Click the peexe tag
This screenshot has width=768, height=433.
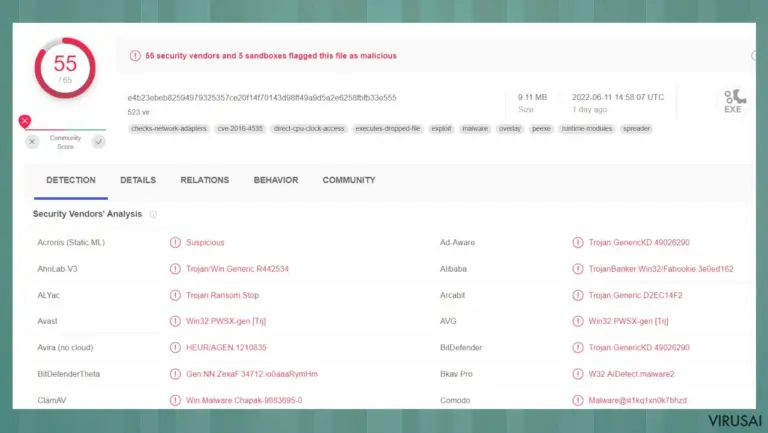[x=541, y=129]
